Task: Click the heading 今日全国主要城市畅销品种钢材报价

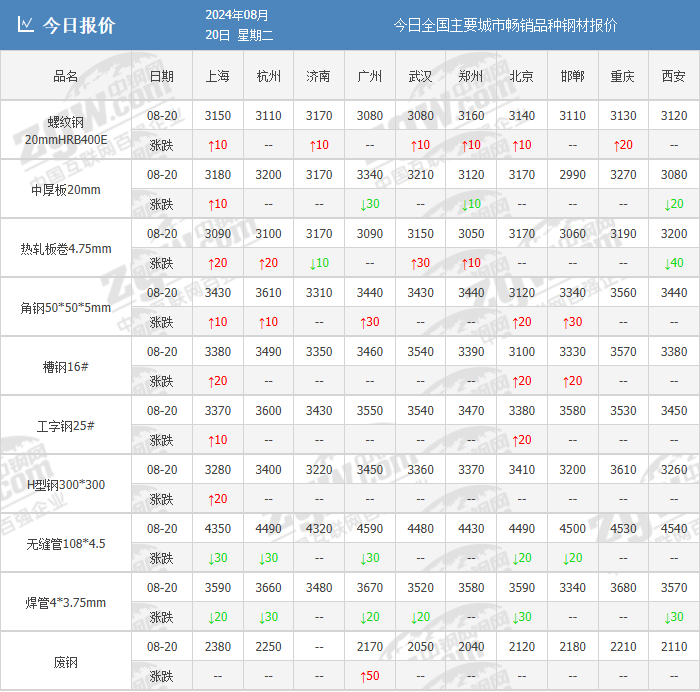Action: click(505, 25)
